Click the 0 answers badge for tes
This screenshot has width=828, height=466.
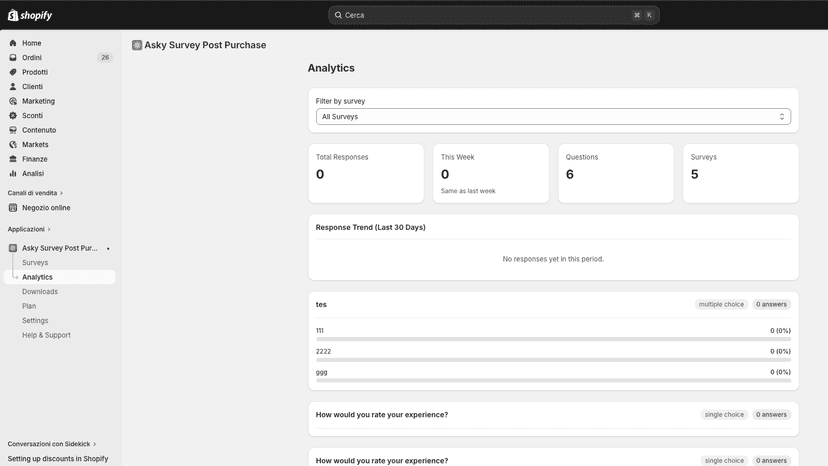pyautogui.click(x=771, y=304)
